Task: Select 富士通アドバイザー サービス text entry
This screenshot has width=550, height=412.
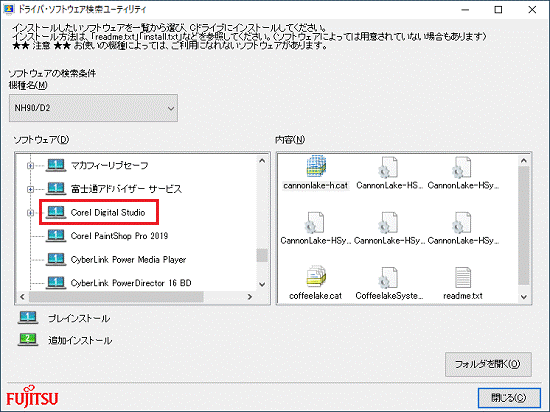Action: 126,189
